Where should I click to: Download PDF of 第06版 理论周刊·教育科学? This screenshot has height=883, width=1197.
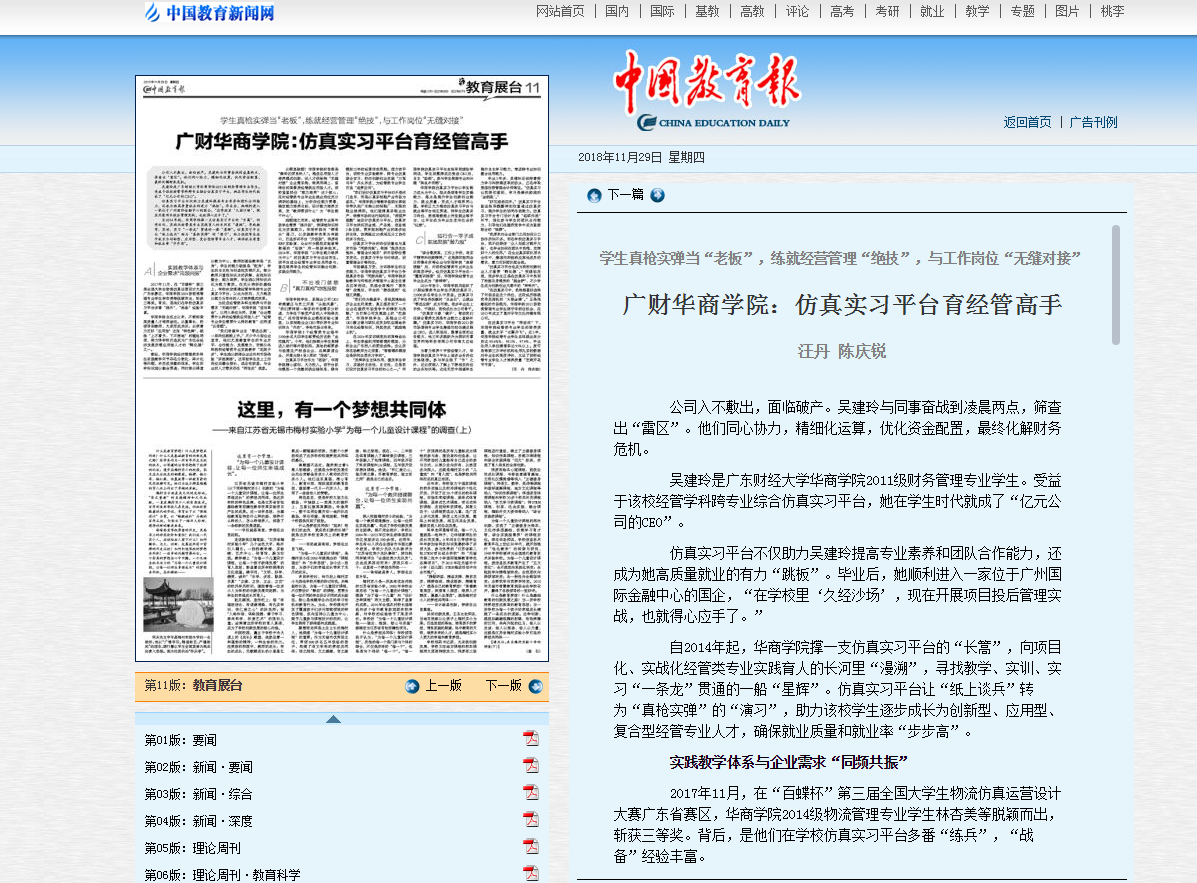[531, 873]
